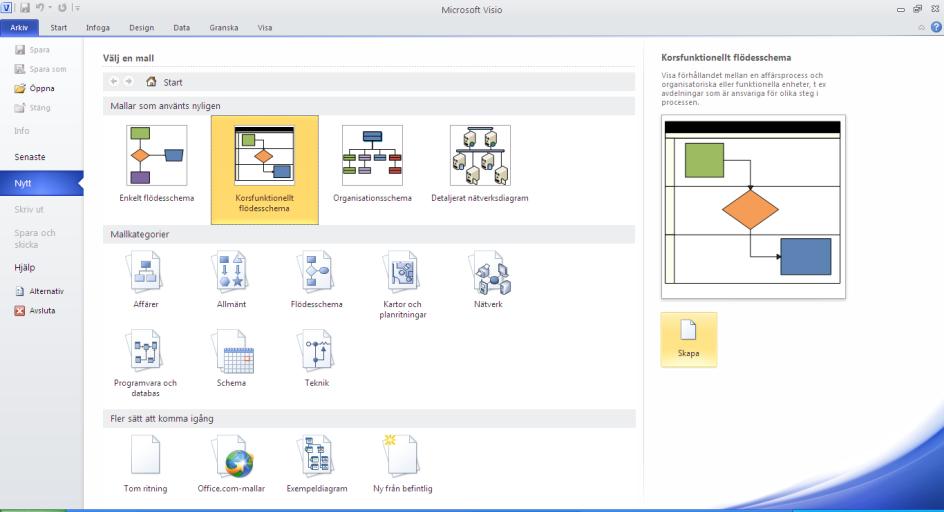The width and height of the screenshot is (944, 512).
Task: Open Exempeldiagram sample diagrams
Action: [x=317, y=464]
